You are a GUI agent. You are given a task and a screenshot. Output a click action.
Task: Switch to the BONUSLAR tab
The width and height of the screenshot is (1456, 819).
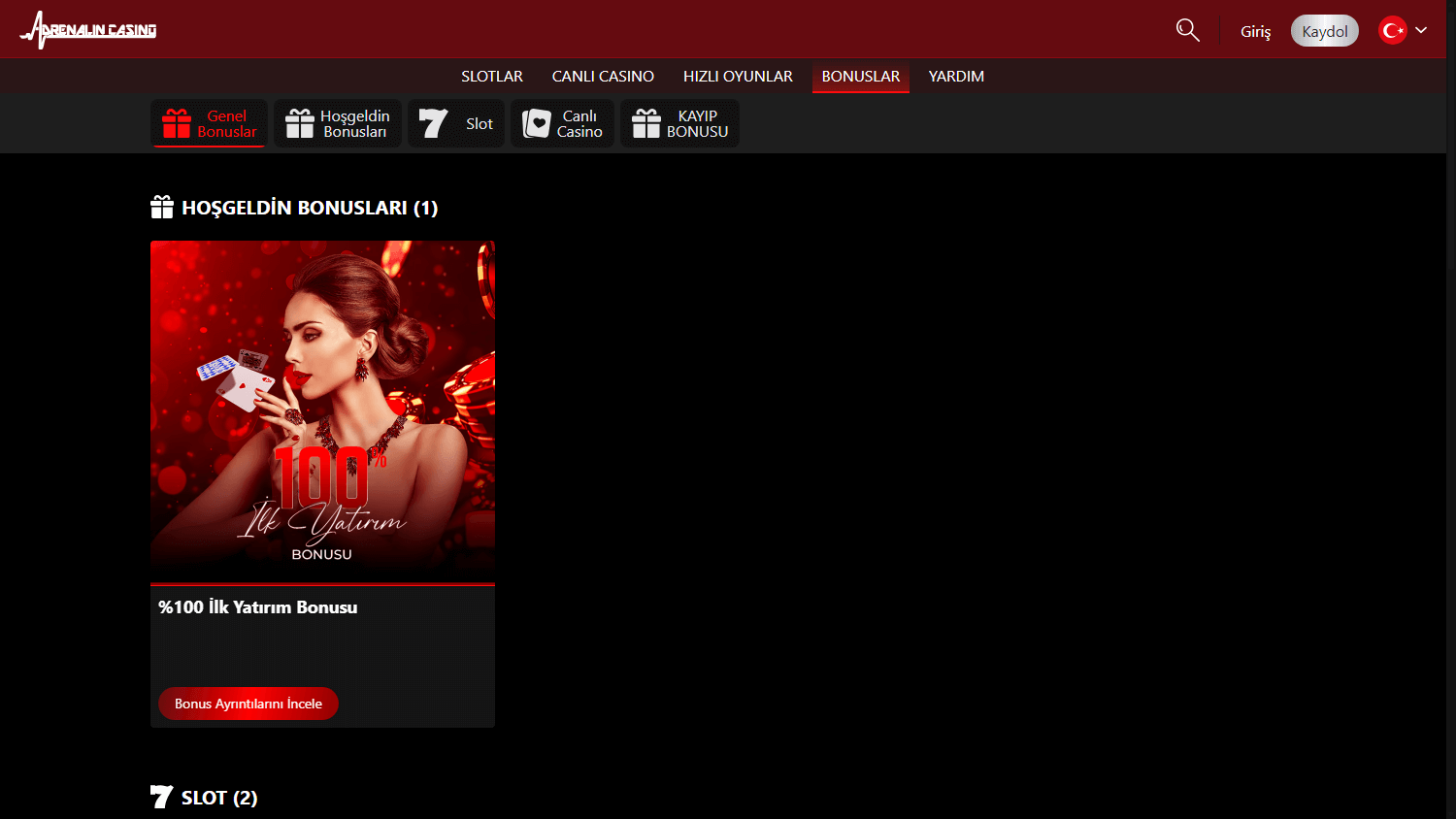[x=860, y=76]
